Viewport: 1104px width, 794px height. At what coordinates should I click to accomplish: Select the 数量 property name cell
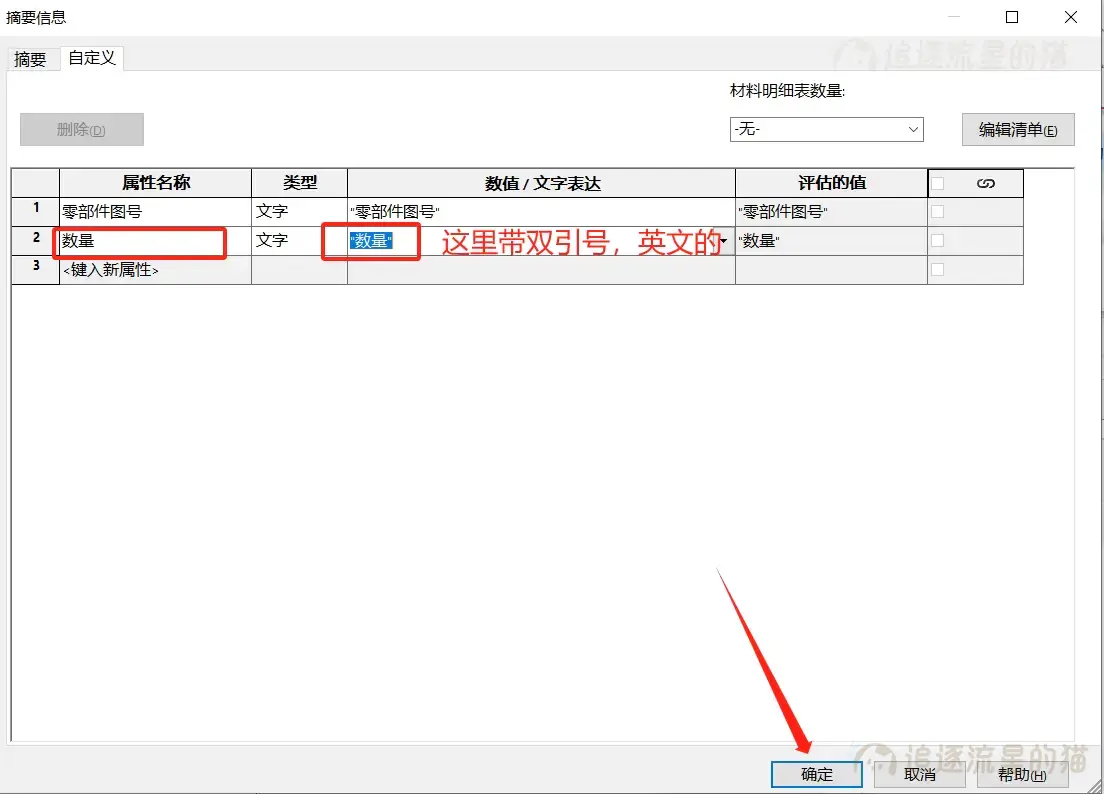coord(140,242)
